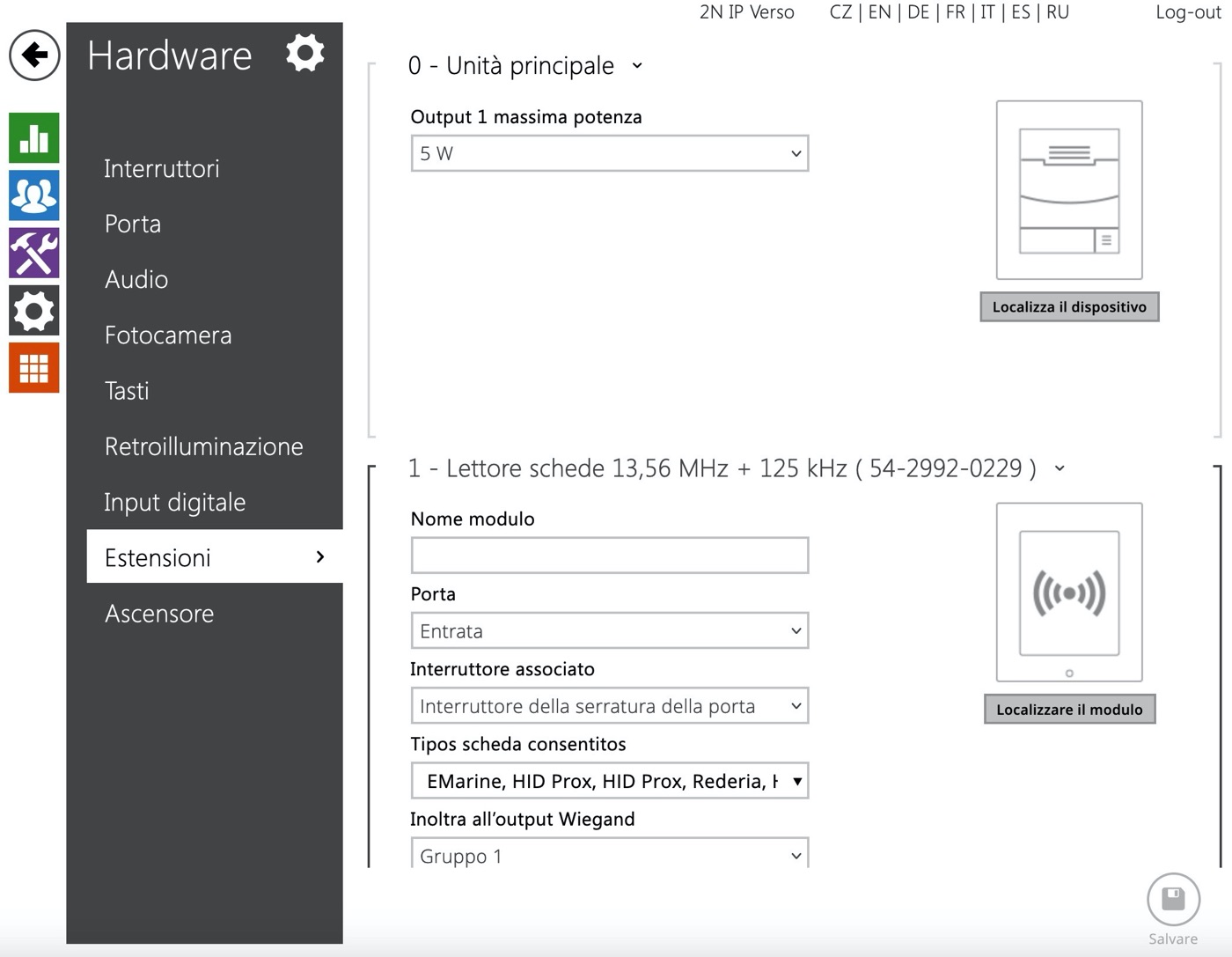The height and width of the screenshot is (957, 1232).
Task: Switch language to CZ
Action: click(x=840, y=12)
